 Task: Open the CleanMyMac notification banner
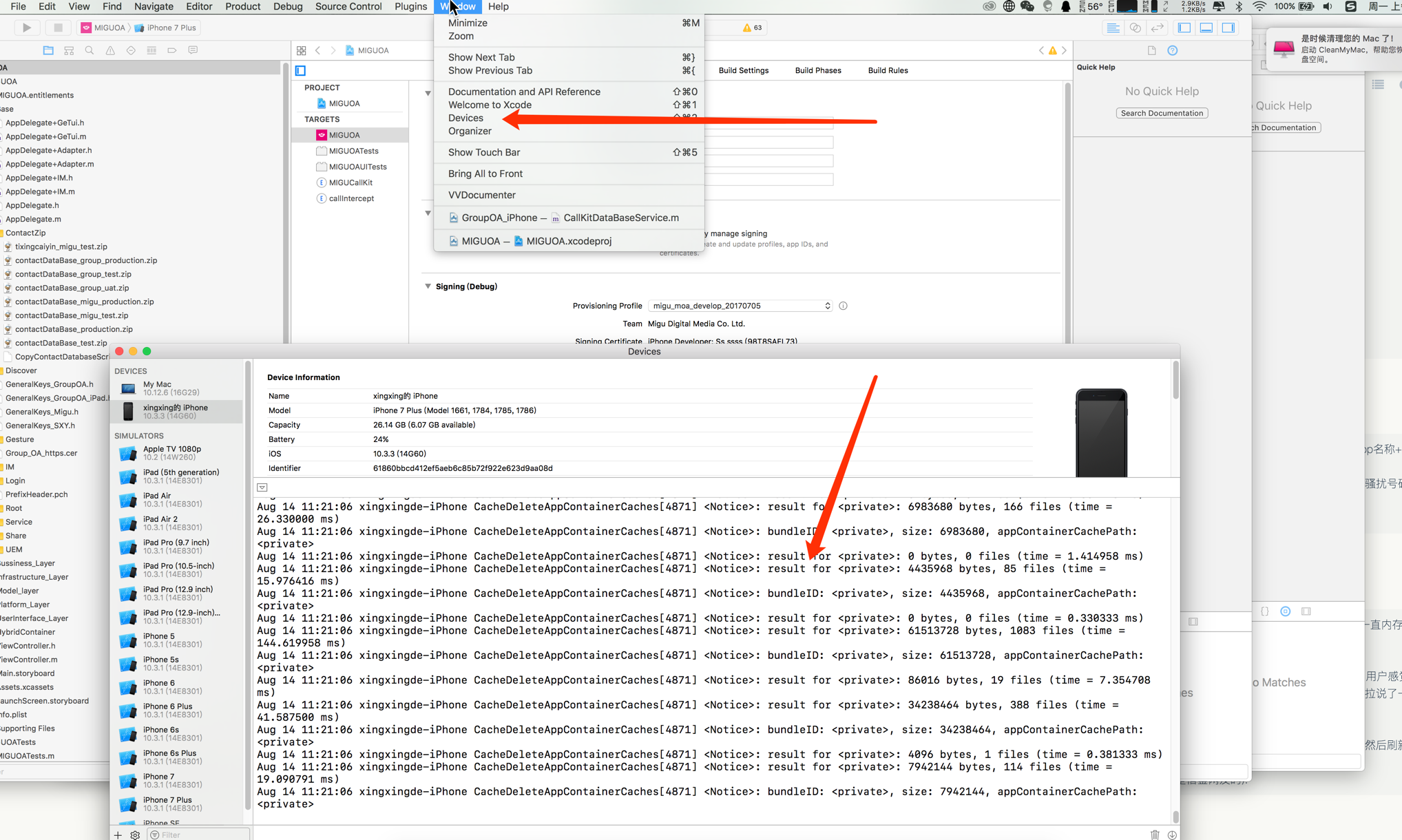[1335, 49]
